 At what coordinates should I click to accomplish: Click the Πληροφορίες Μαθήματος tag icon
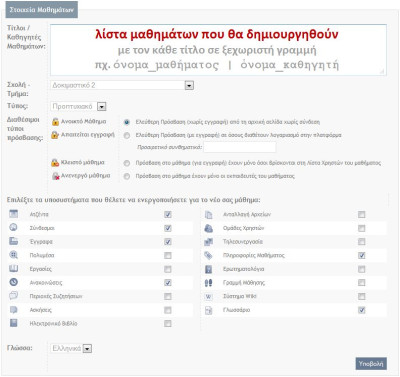click(208, 255)
